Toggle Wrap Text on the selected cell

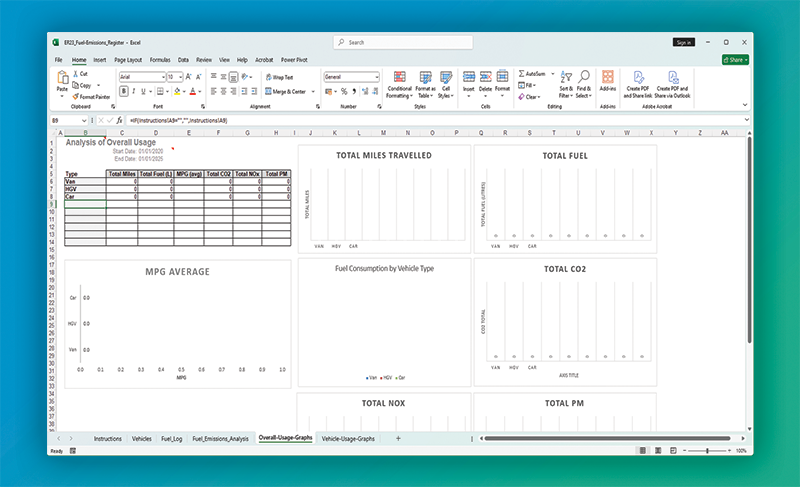[x=279, y=76]
